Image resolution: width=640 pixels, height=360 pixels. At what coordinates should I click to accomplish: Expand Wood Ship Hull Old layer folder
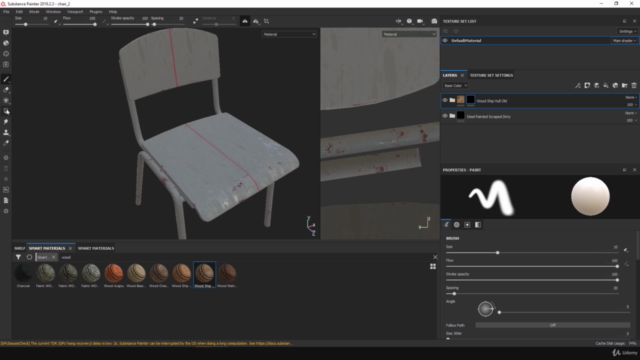coord(452,100)
